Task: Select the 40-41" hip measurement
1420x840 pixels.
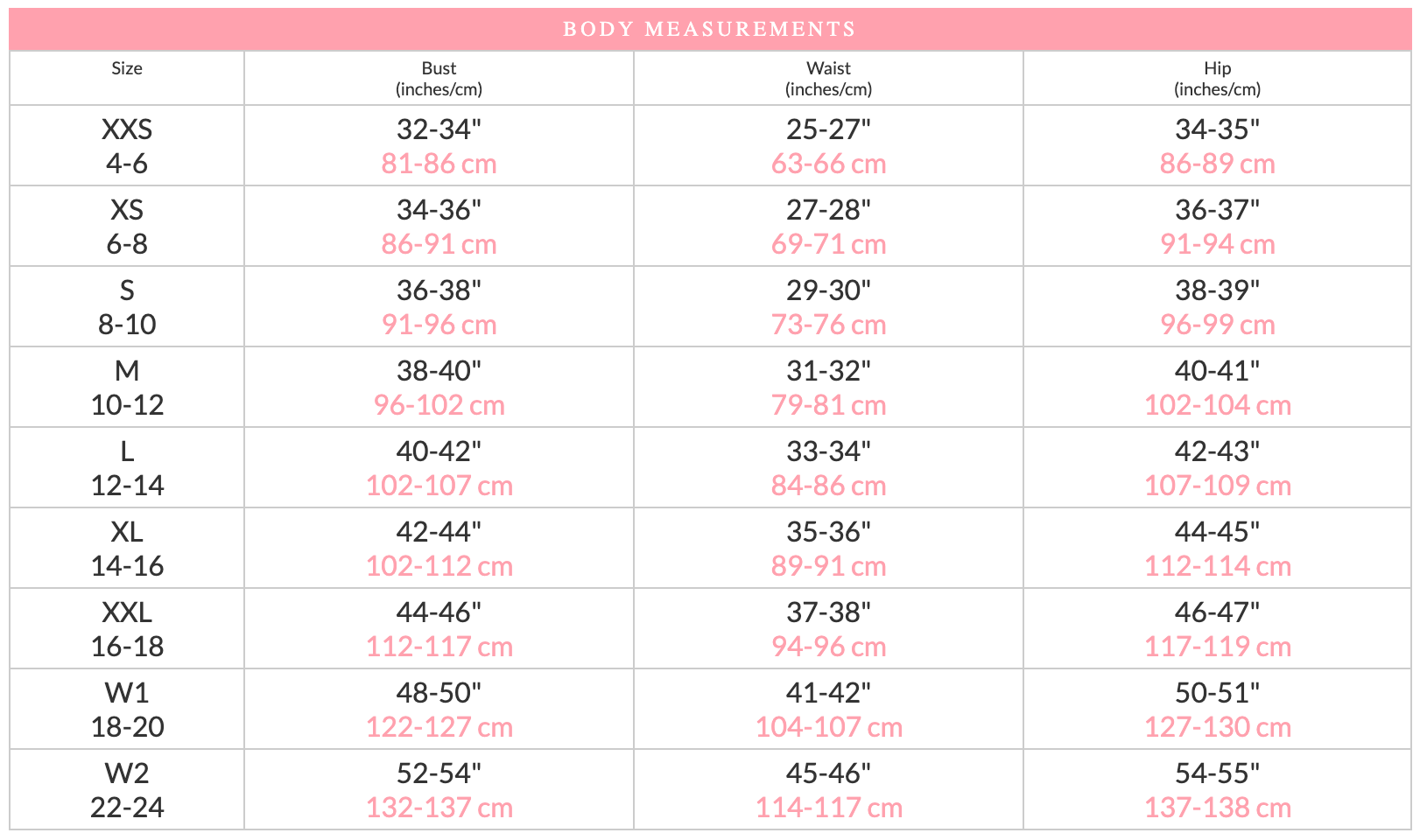Action: point(1217,371)
